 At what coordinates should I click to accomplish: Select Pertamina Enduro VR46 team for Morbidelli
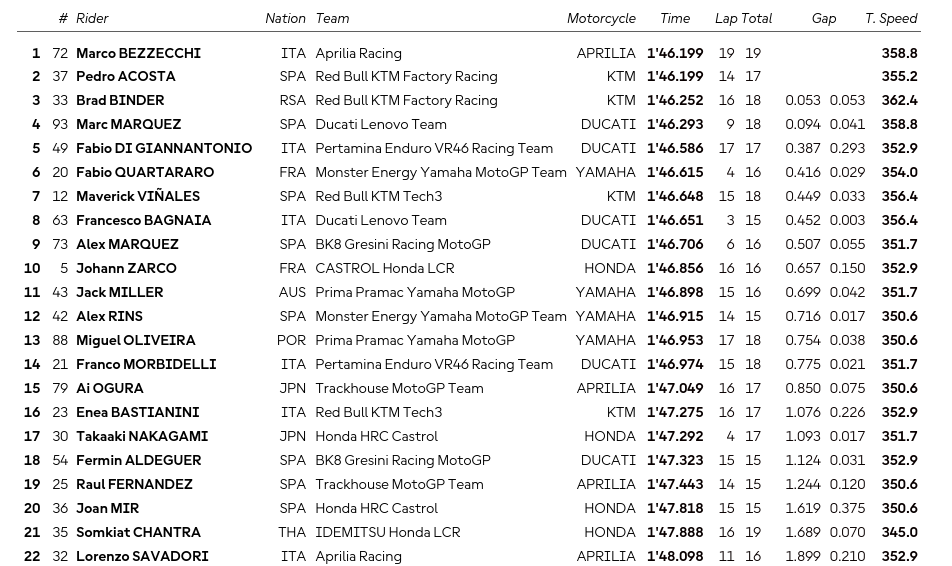(434, 364)
